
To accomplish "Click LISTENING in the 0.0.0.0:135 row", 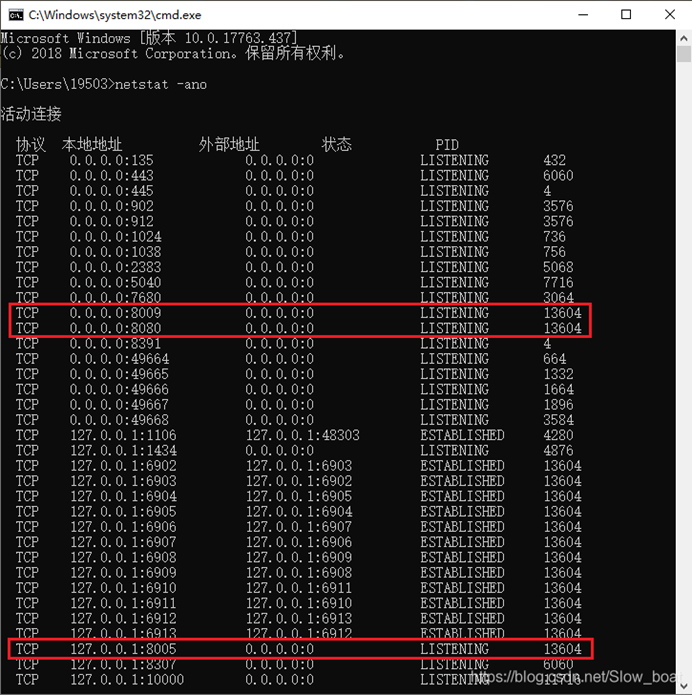I will pos(455,160).
